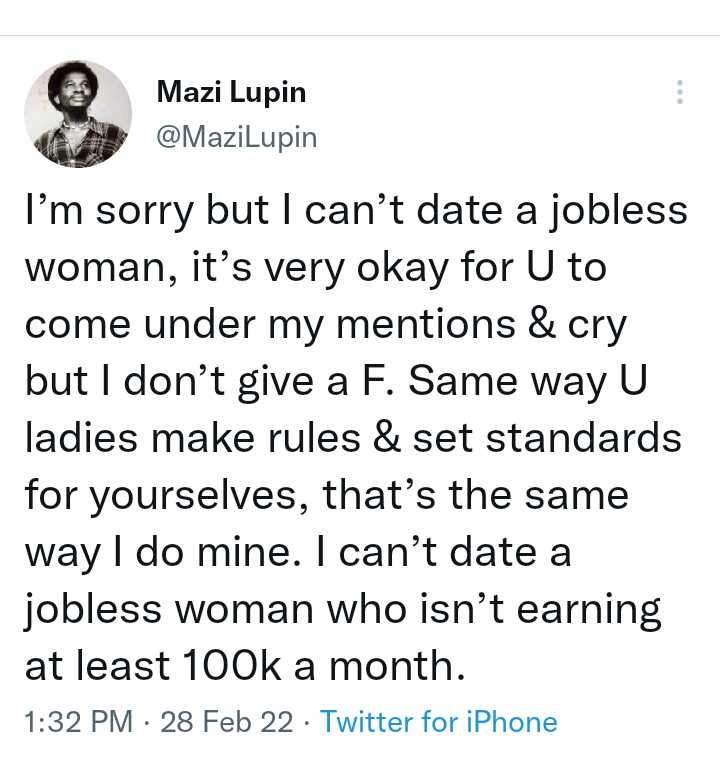Click the 1:32 PM timestamp

79,721
